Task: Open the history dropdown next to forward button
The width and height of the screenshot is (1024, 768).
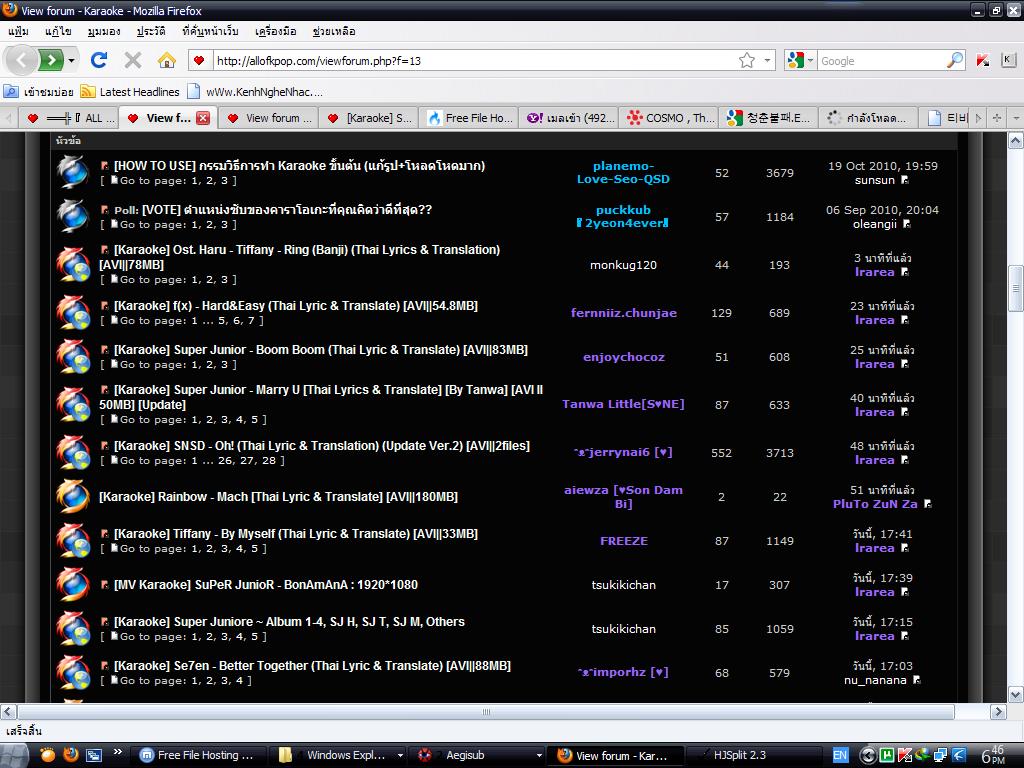Action: pyautogui.click(x=71, y=61)
